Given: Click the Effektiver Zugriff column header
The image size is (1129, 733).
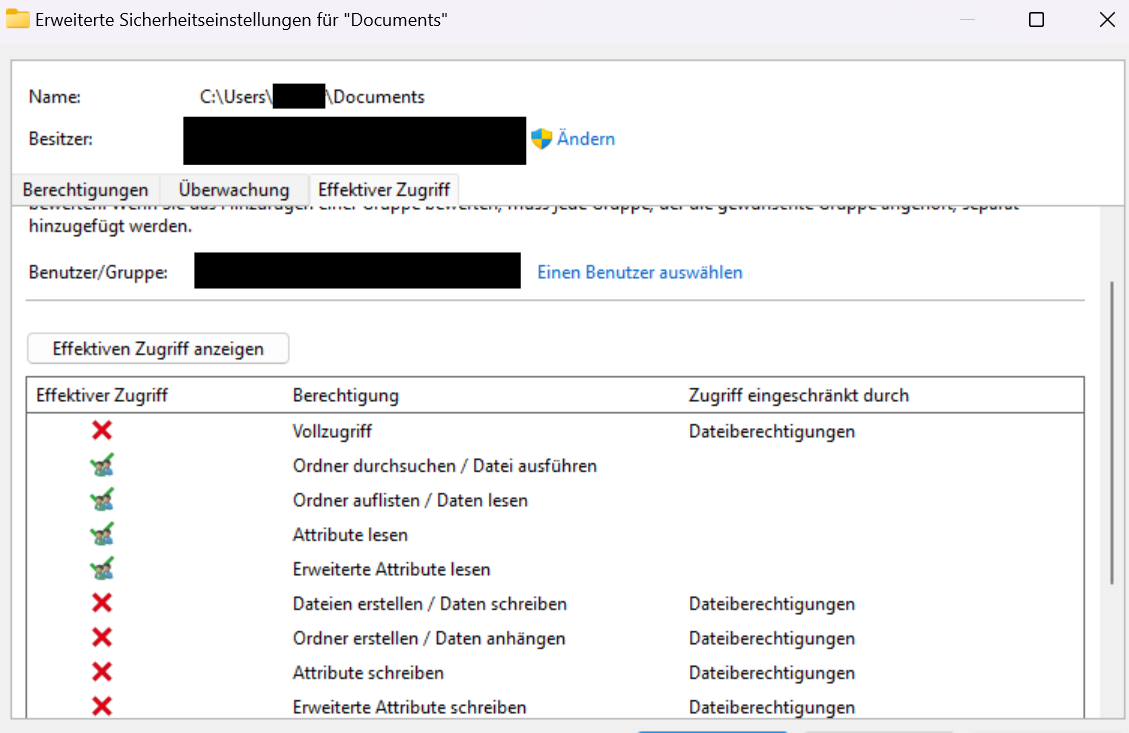Looking at the screenshot, I should click(x=102, y=395).
